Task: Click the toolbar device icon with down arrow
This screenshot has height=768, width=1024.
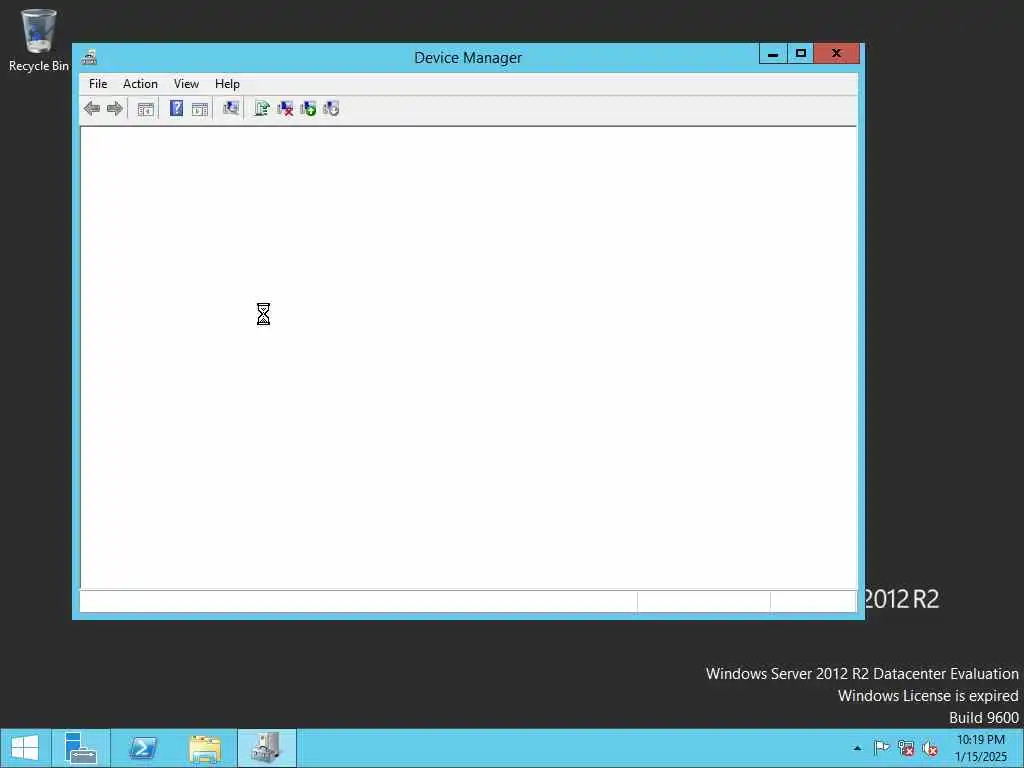Action: (331, 108)
